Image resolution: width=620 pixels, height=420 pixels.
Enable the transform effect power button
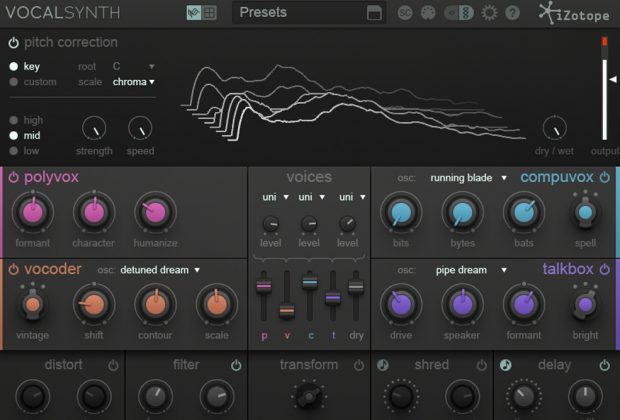tap(359, 365)
